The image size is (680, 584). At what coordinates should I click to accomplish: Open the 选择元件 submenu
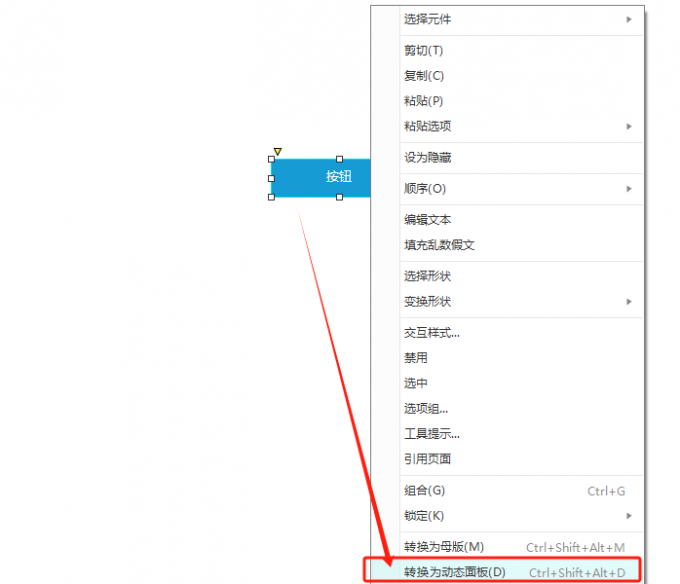point(507,20)
